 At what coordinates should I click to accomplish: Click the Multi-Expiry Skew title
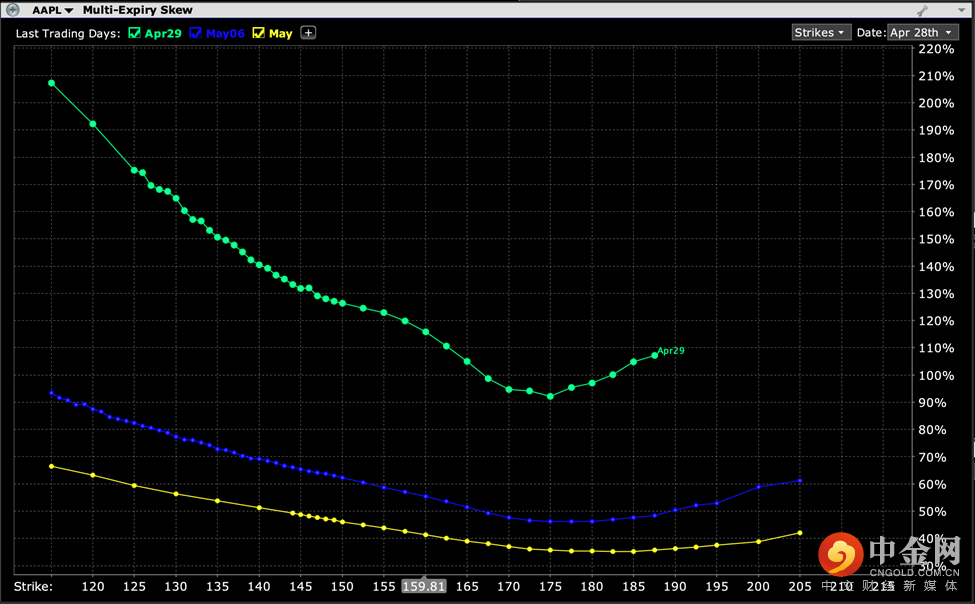click(137, 11)
